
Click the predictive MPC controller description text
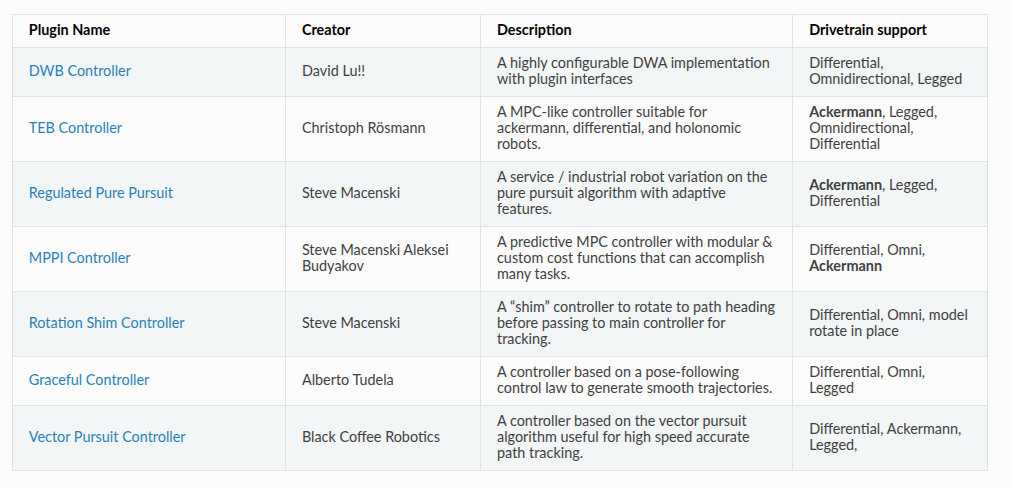coord(635,258)
